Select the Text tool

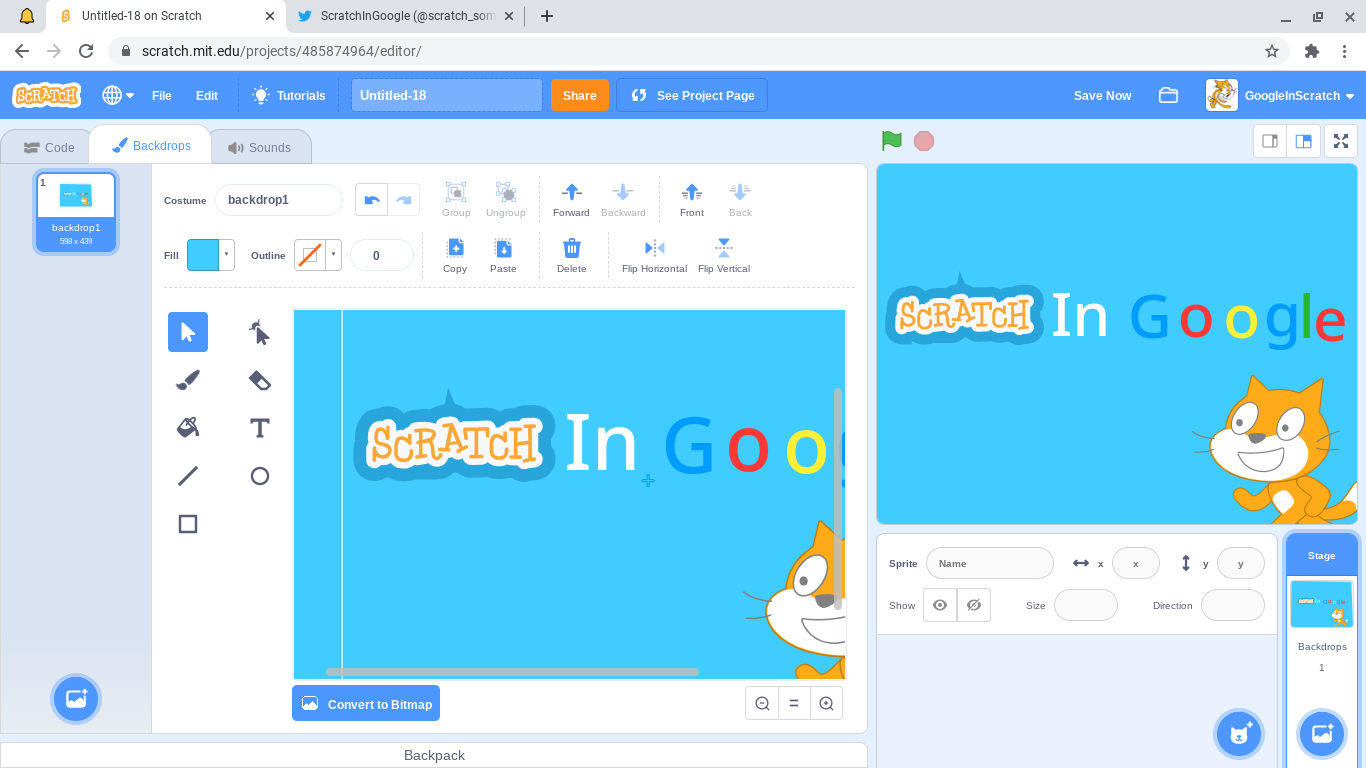click(260, 428)
